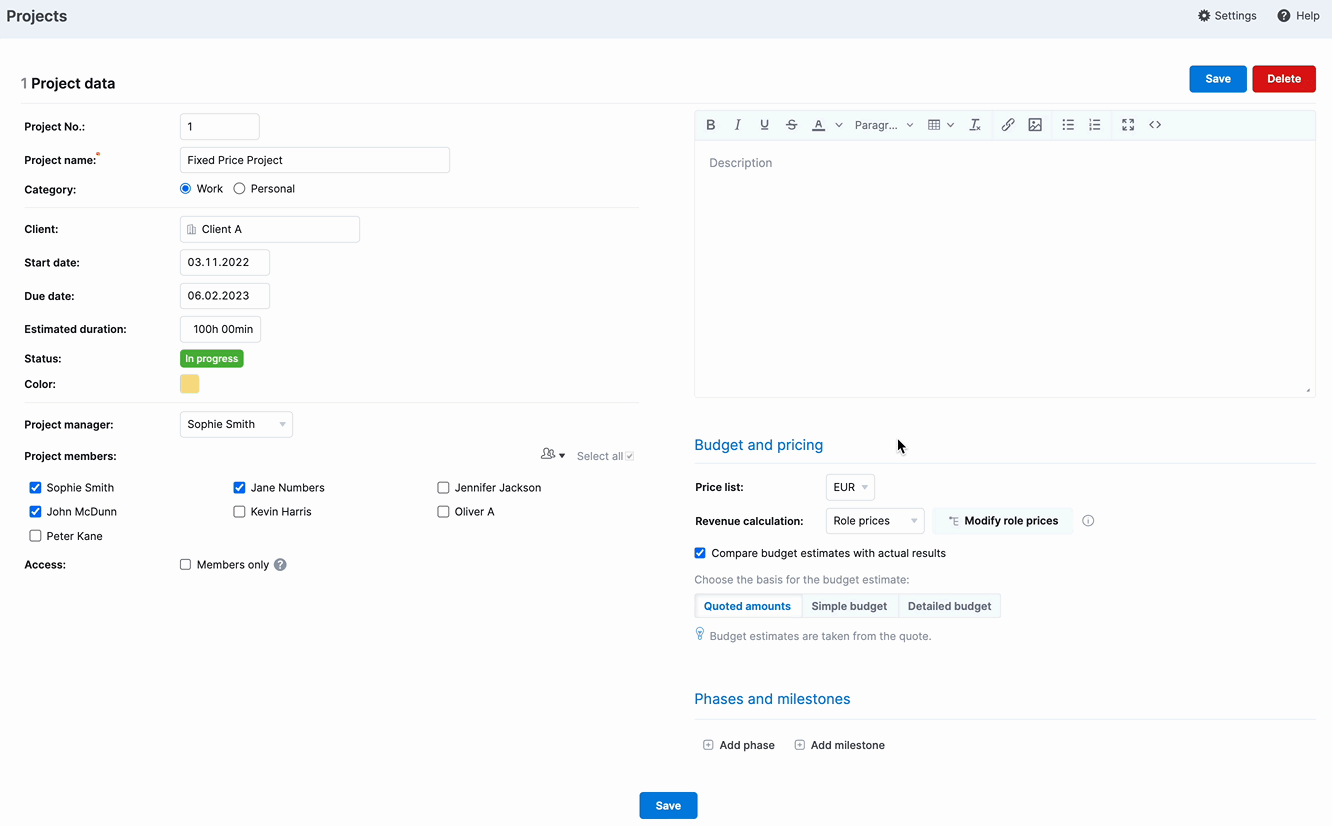
Task: Open the Project manager dropdown
Action: 236,424
